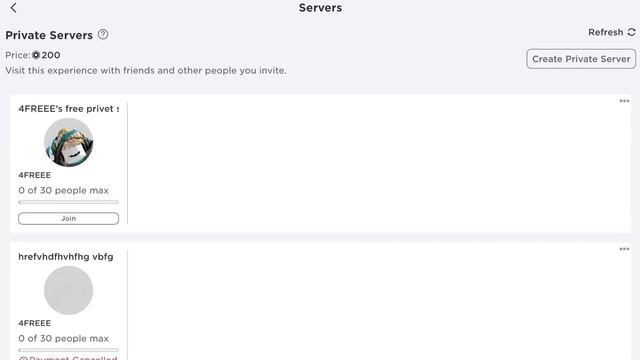Viewport: 640px width, 360px height.
Task: Click the blank gray avatar in hrefvhdfhvhfhg card
Action: [69, 291]
